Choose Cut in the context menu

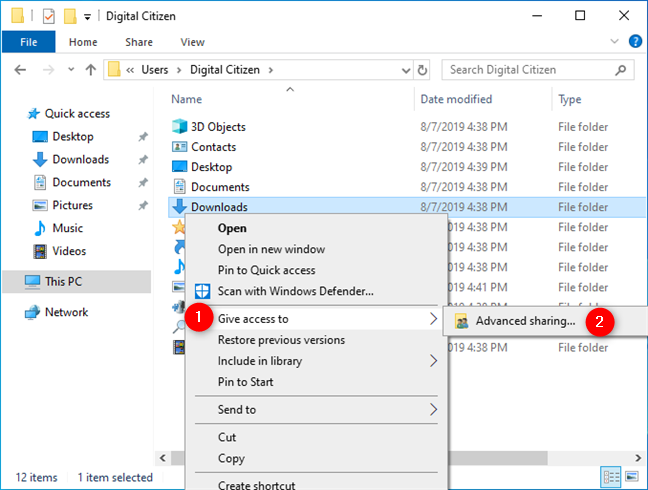point(227,438)
